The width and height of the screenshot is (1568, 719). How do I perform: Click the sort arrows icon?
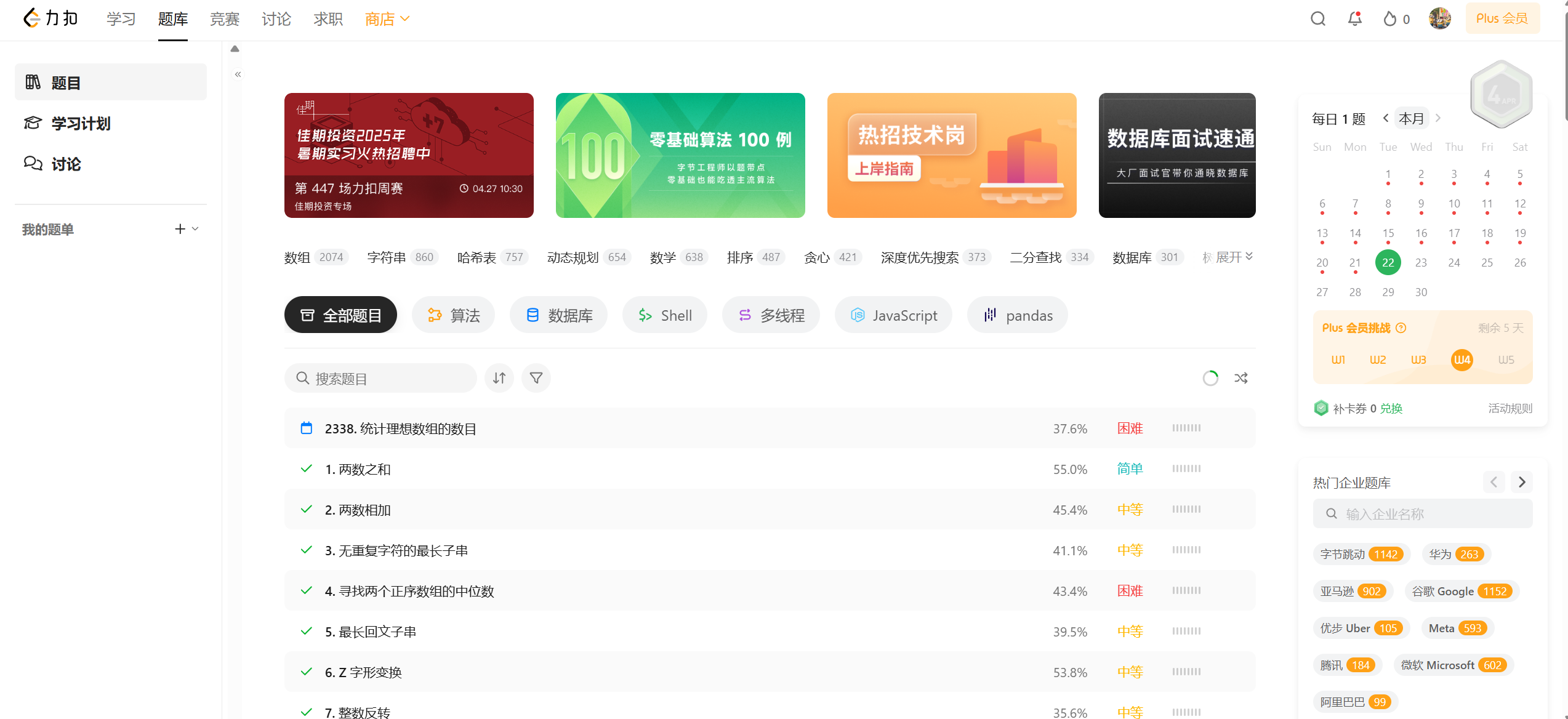pos(499,378)
